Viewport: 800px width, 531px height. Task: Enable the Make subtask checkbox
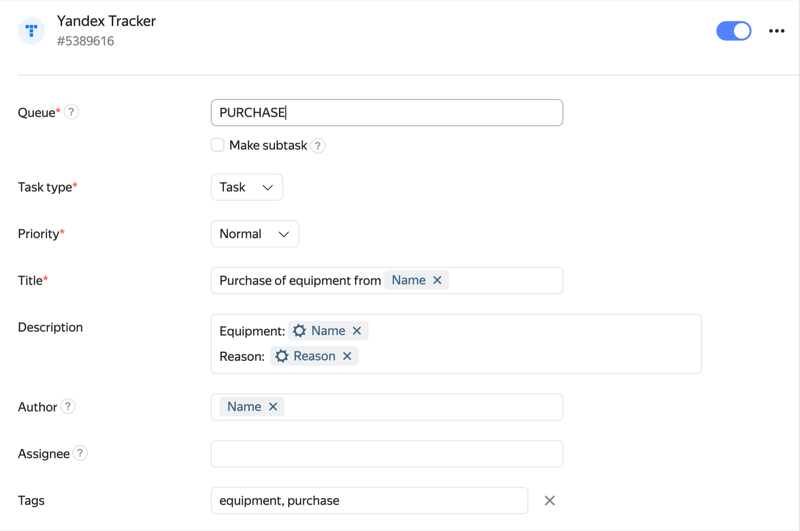(218, 145)
